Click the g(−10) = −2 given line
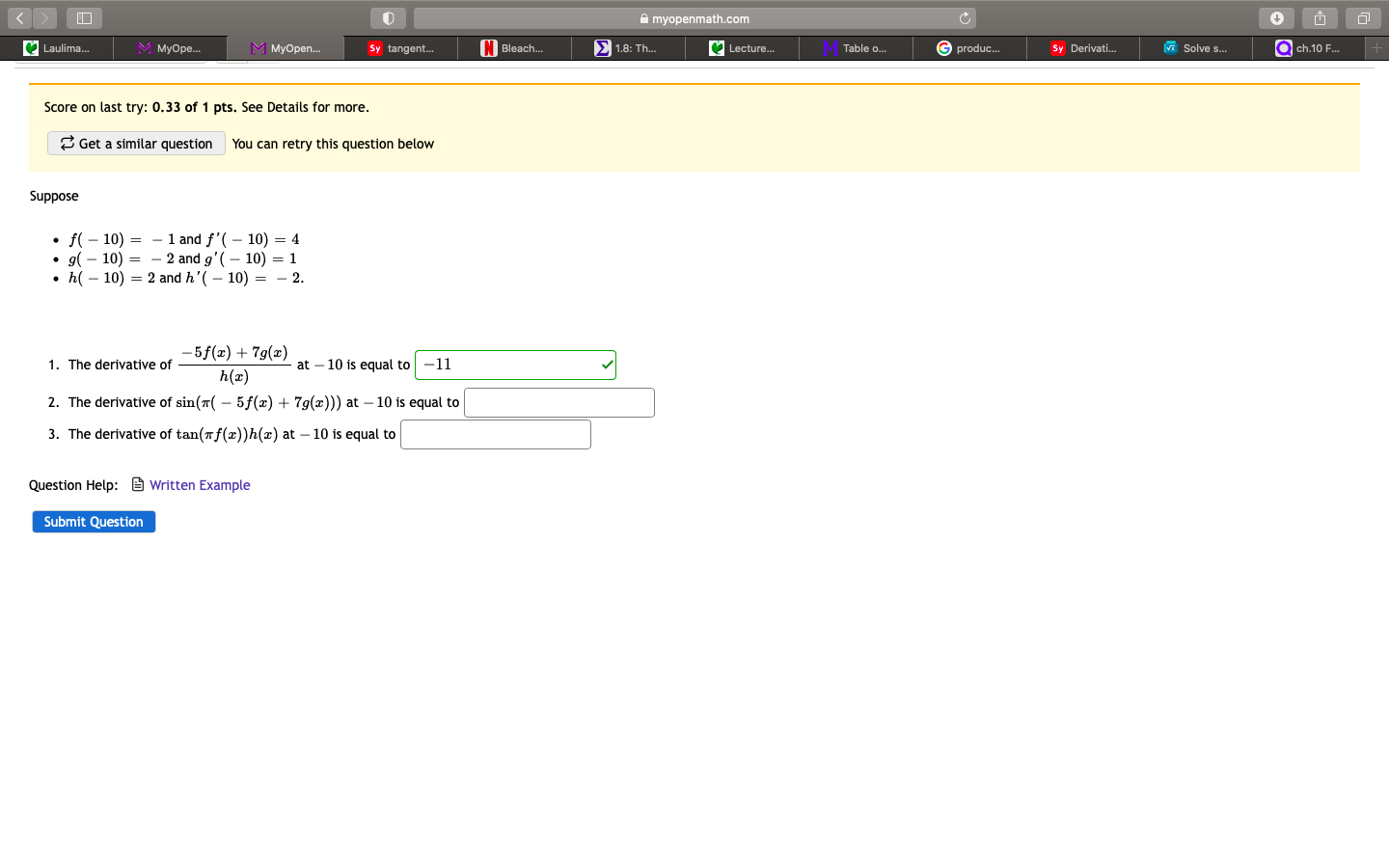This screenshot has height=868, width=1389. pyautogui.click(x=182, y=258)
